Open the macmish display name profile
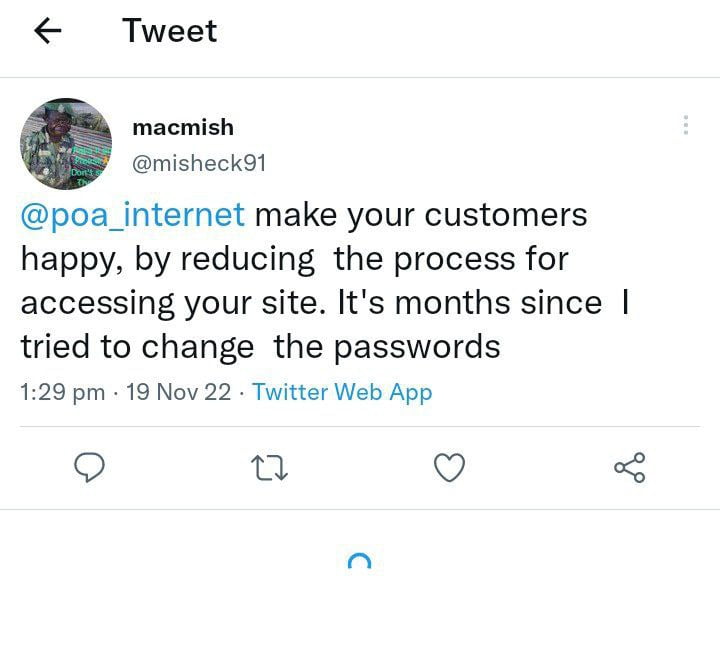Screen dimensions: 720x650 click(183, 127)
